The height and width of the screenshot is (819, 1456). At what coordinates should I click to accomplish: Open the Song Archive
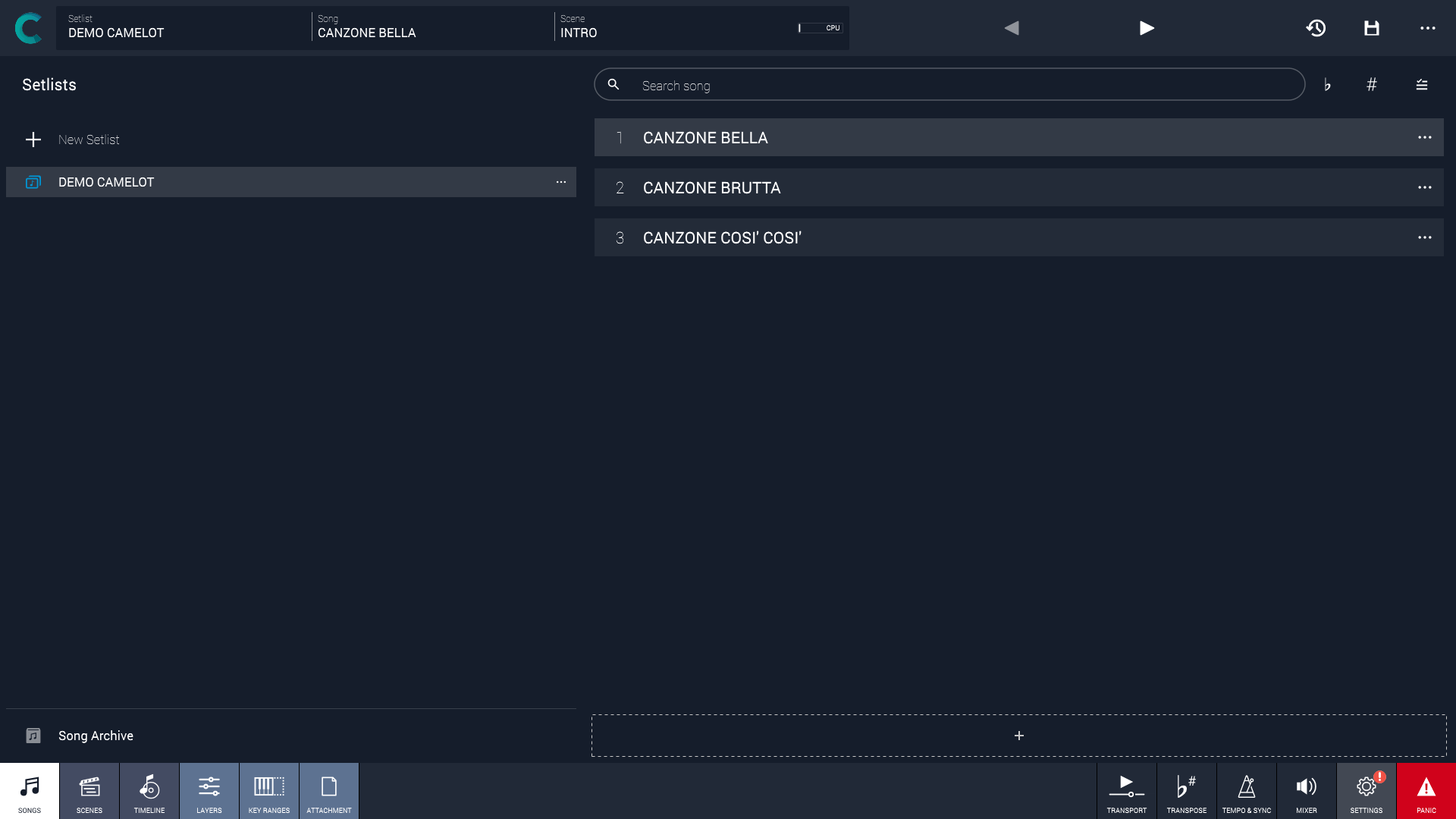tap(96, 736)
